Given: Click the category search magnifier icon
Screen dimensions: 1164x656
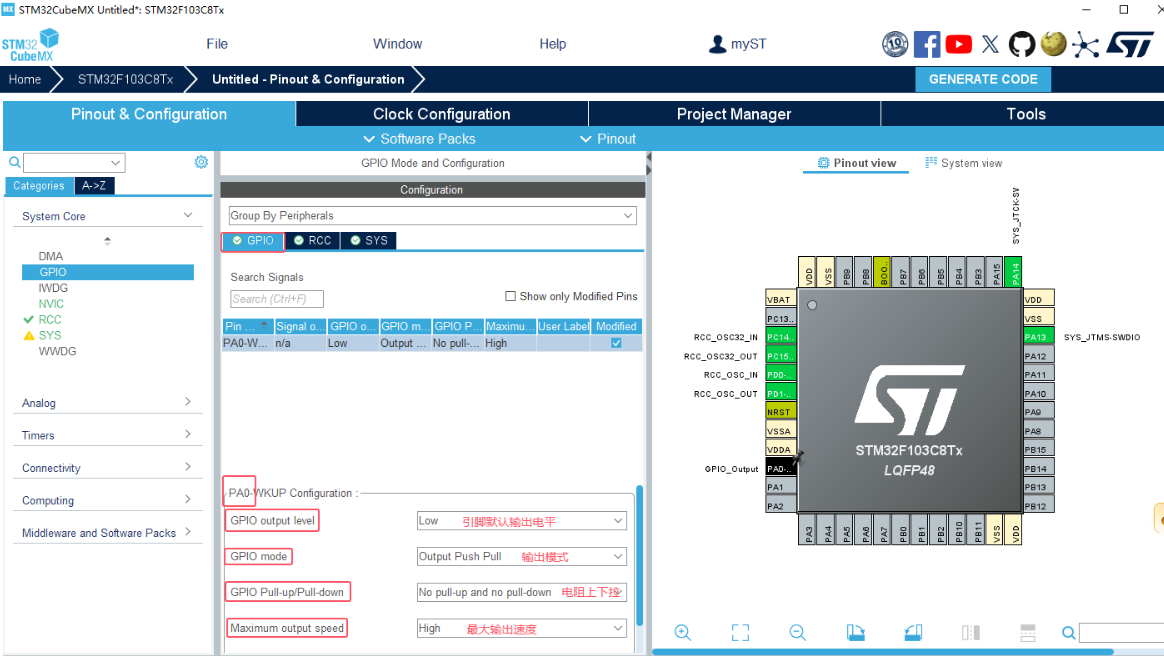Looking at the screenshot, I should [x=14, y=162].
